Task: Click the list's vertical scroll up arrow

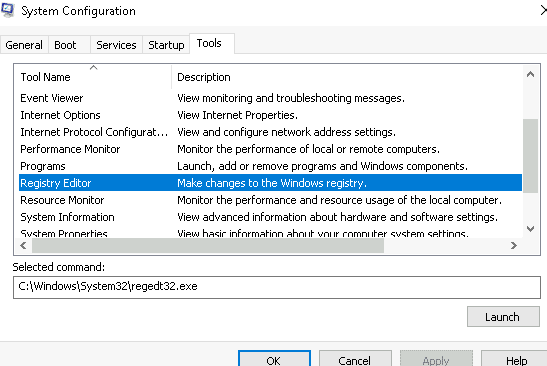Action: (x=530, y=74)
